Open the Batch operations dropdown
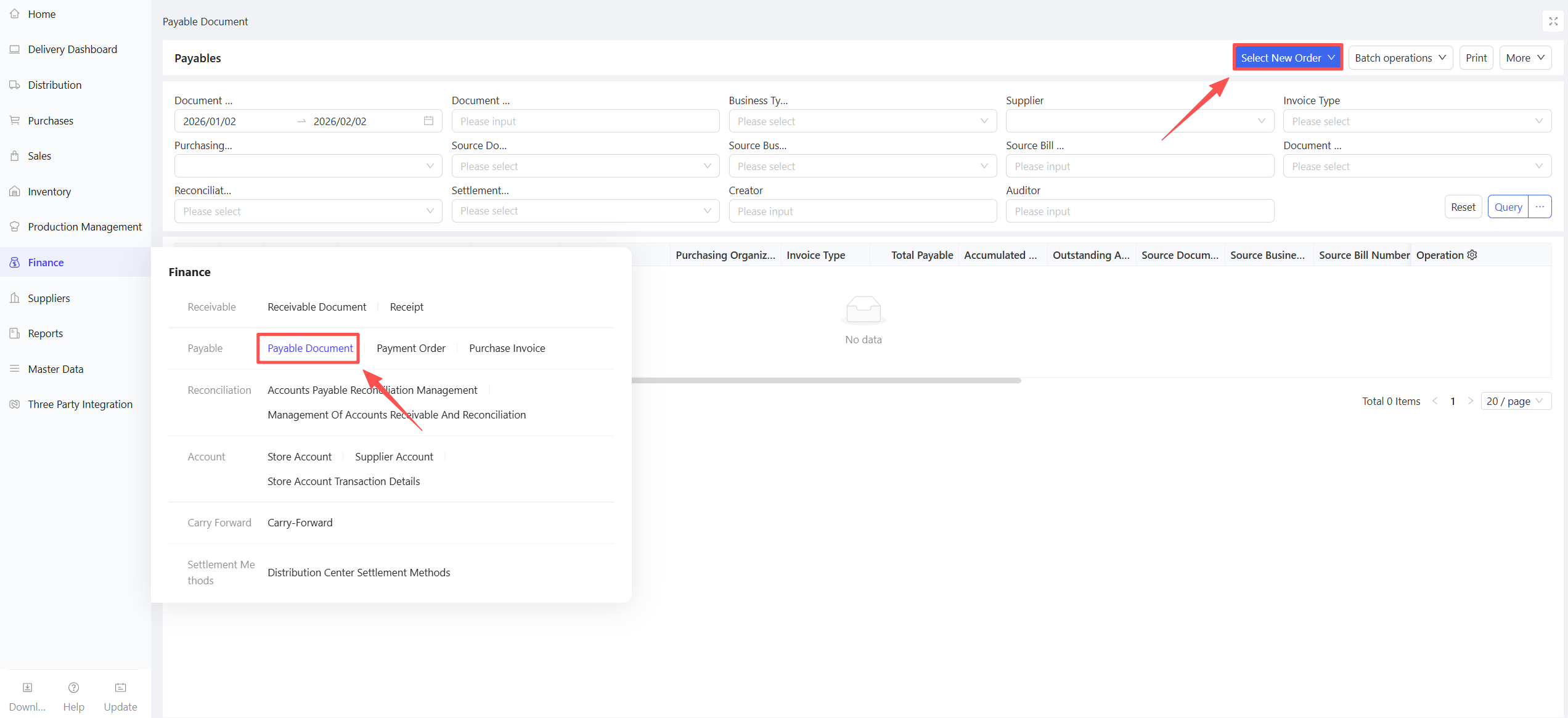The image size is (1568, 718). pos(1400,58)
